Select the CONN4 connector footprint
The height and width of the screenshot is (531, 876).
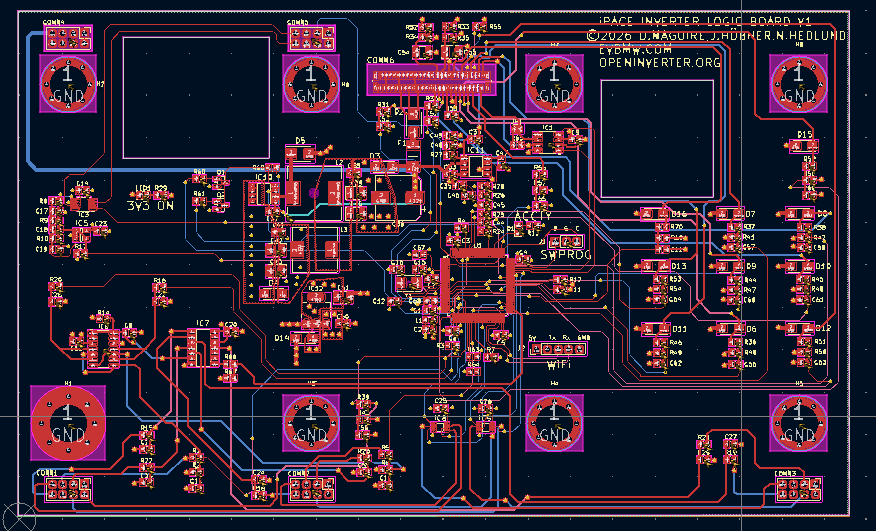65,38
